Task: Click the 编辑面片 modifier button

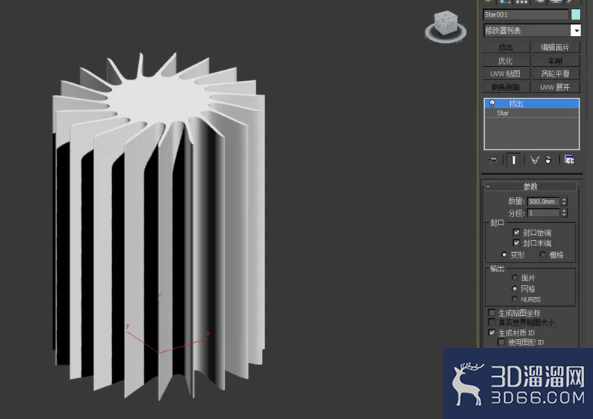Action: (x=555, y=47)
